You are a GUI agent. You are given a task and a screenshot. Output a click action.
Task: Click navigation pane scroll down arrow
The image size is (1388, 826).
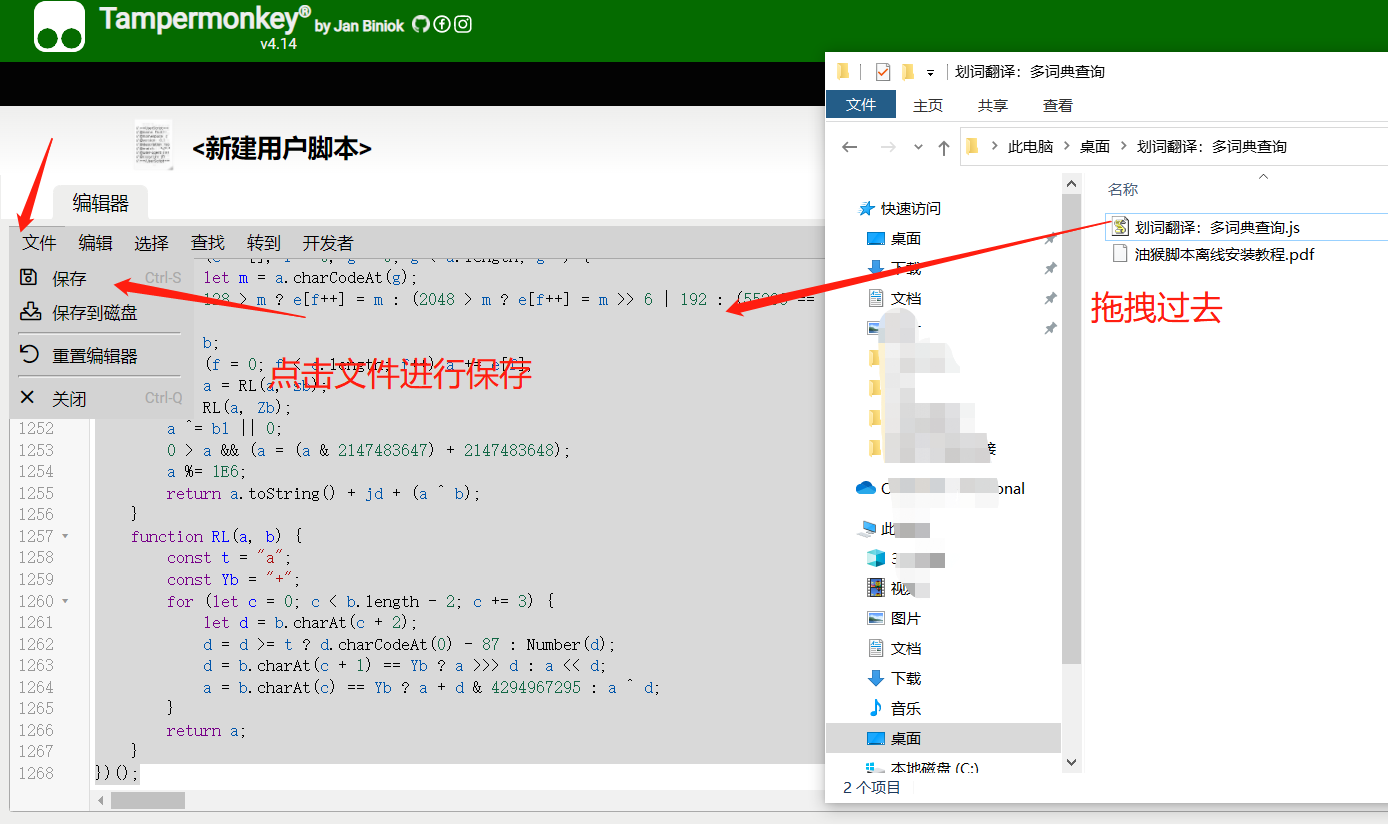click(1071, 762)
